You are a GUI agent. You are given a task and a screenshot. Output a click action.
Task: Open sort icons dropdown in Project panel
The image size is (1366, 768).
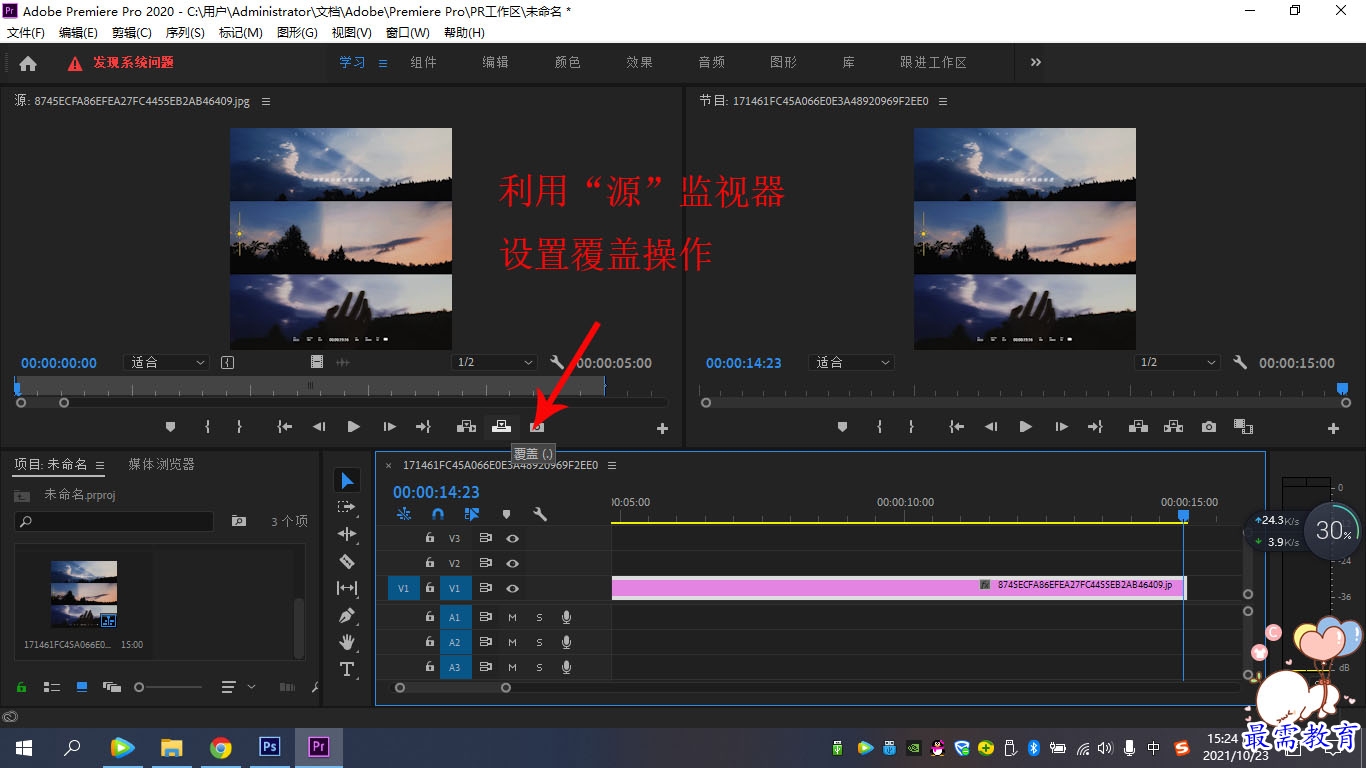(237, 687)
